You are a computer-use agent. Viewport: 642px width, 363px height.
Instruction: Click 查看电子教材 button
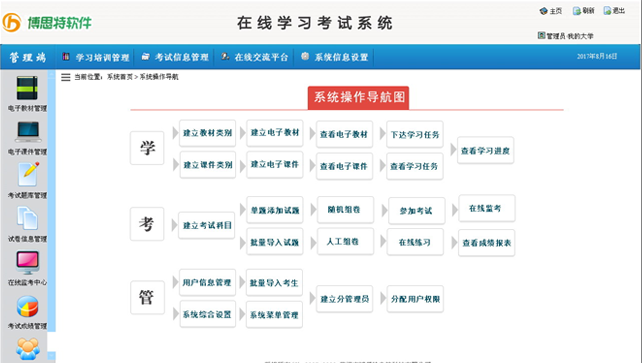[x=344, y=134]
